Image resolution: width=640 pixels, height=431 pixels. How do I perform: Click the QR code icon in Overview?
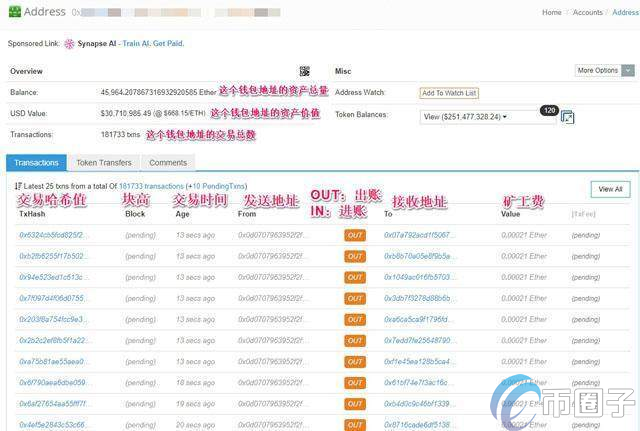(x=305, y=71)
